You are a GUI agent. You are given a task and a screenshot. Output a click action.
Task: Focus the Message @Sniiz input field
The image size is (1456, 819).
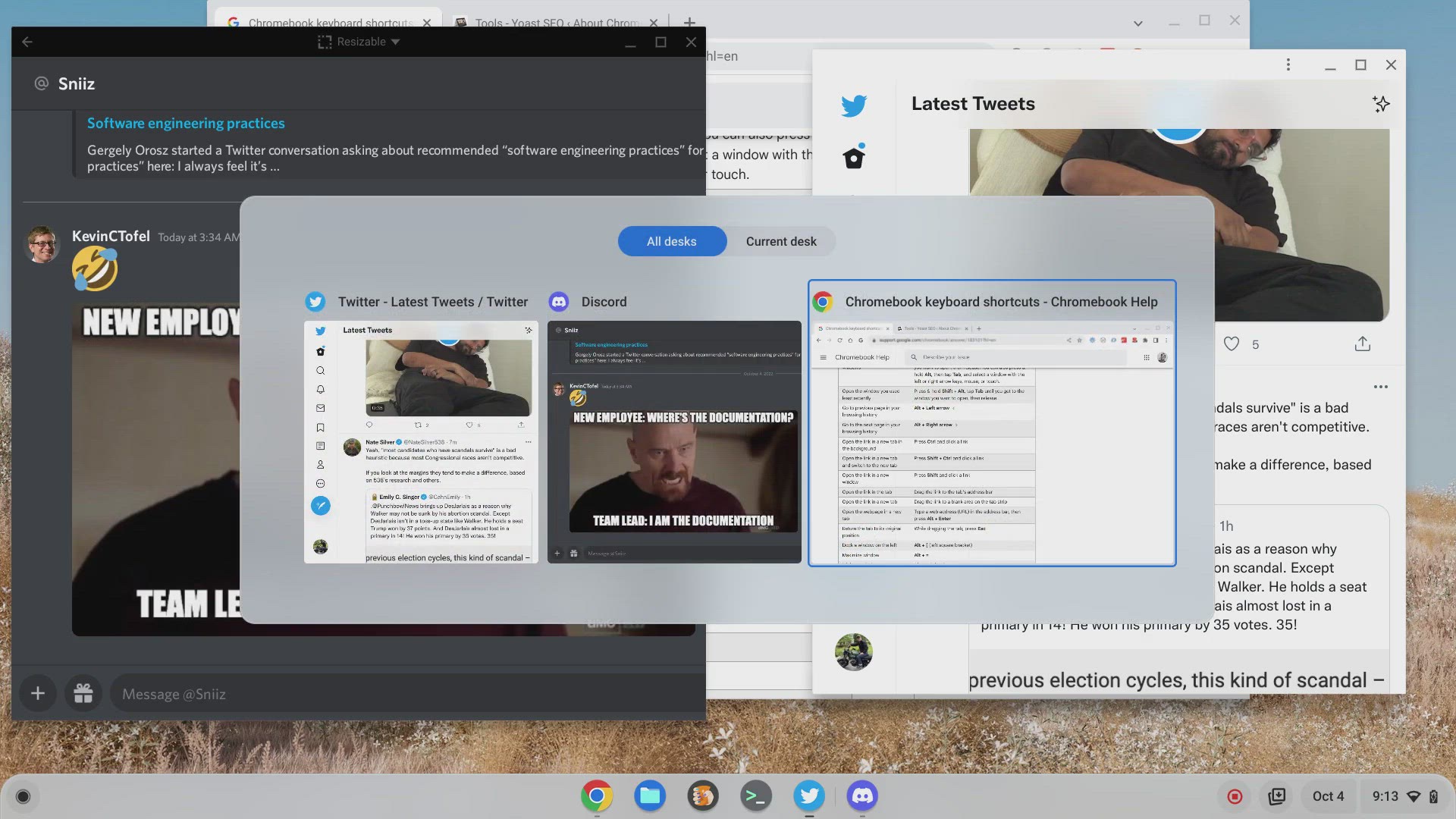point(408,693)
